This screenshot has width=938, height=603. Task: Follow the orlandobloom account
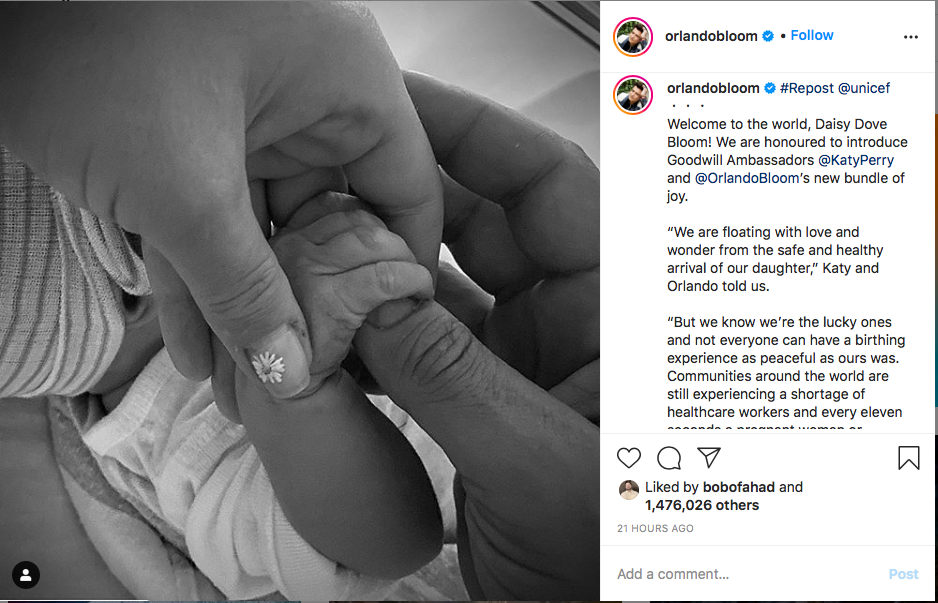pyautogui.click(x=812, y=35)
